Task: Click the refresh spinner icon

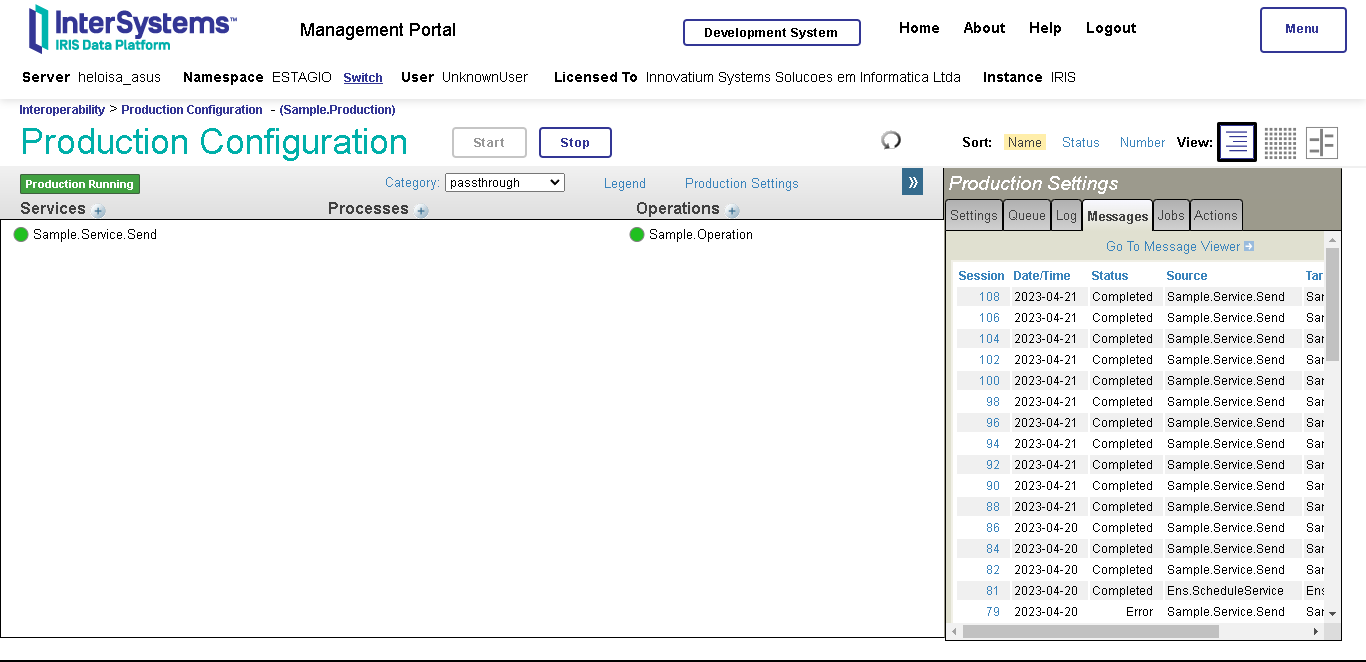Action: click(x=891, y=141)
